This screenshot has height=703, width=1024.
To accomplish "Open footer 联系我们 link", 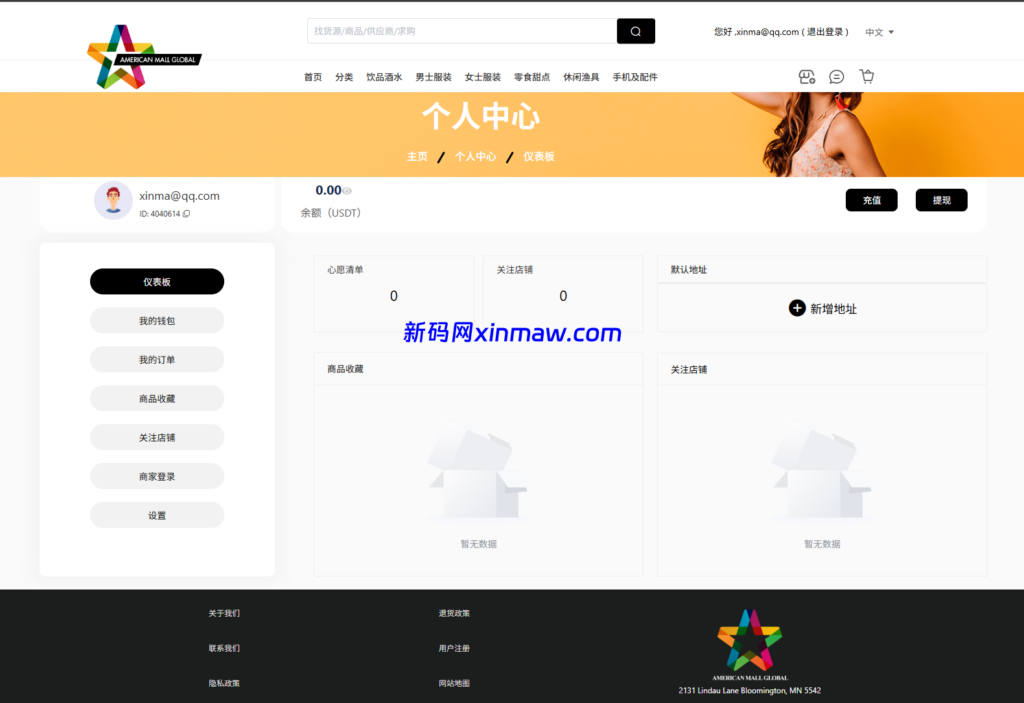I will (224, 648).
